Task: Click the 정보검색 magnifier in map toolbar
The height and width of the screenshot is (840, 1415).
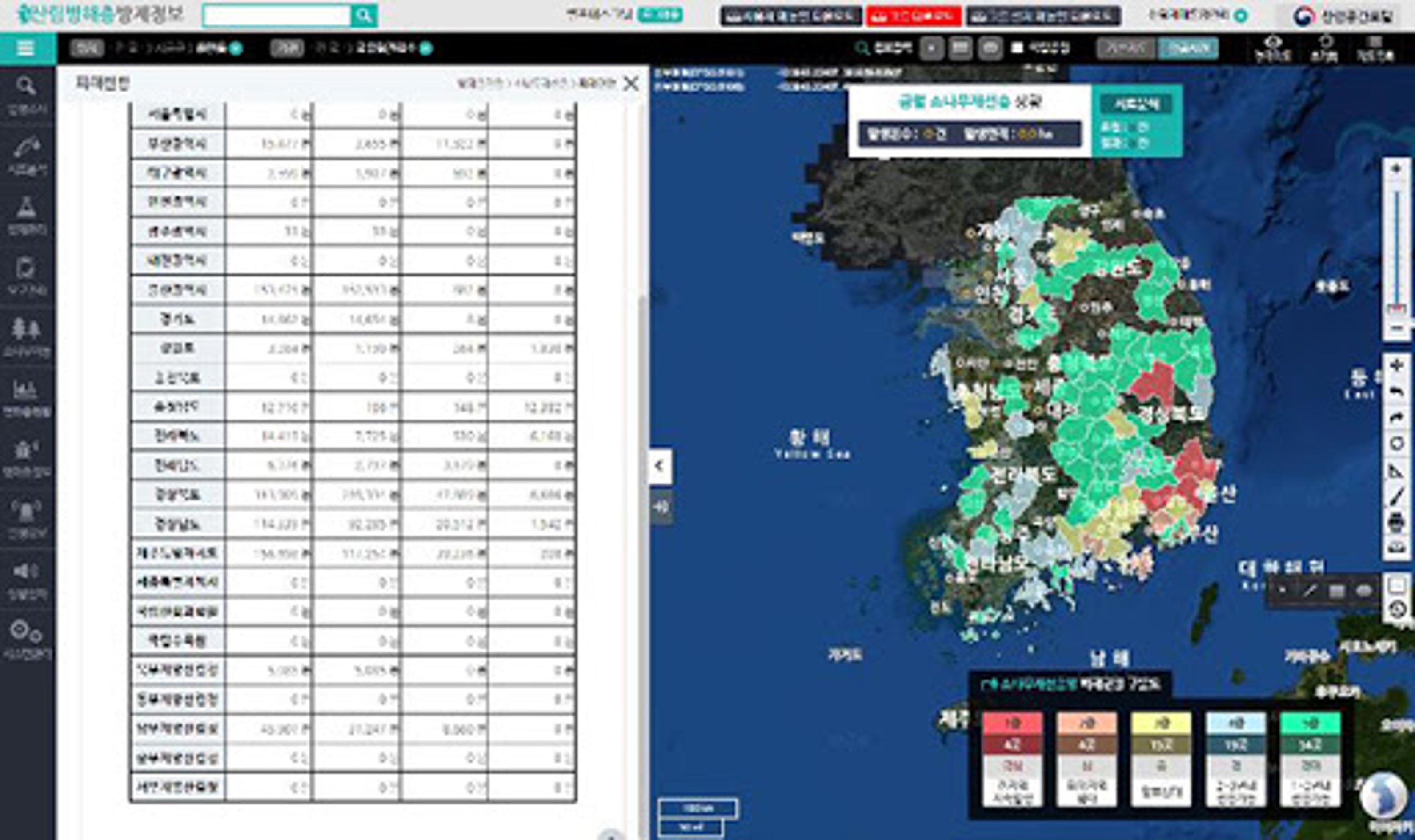Action: (862, 49)
